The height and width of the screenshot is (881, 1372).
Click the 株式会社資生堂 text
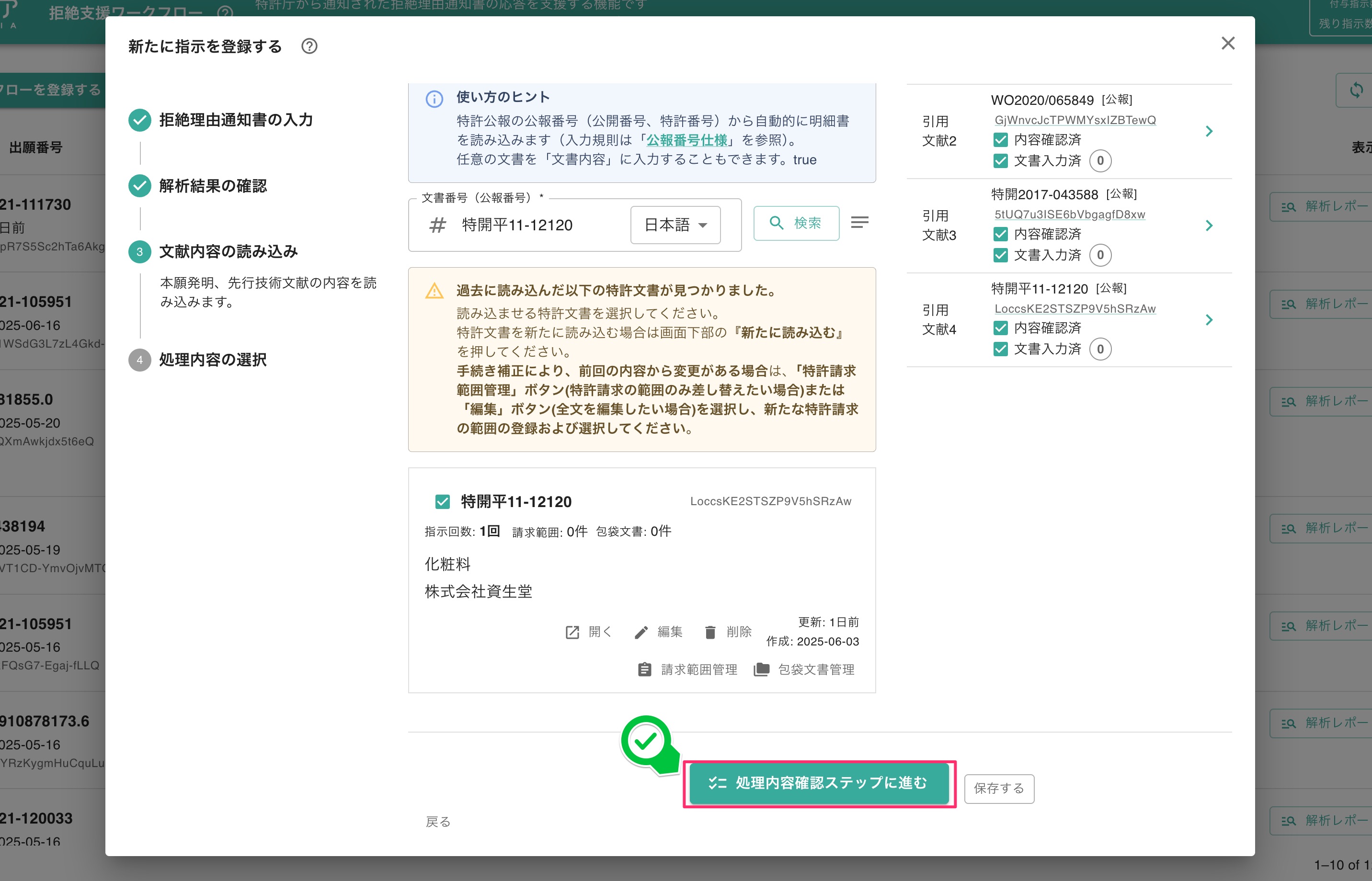(x=479, y=591)
